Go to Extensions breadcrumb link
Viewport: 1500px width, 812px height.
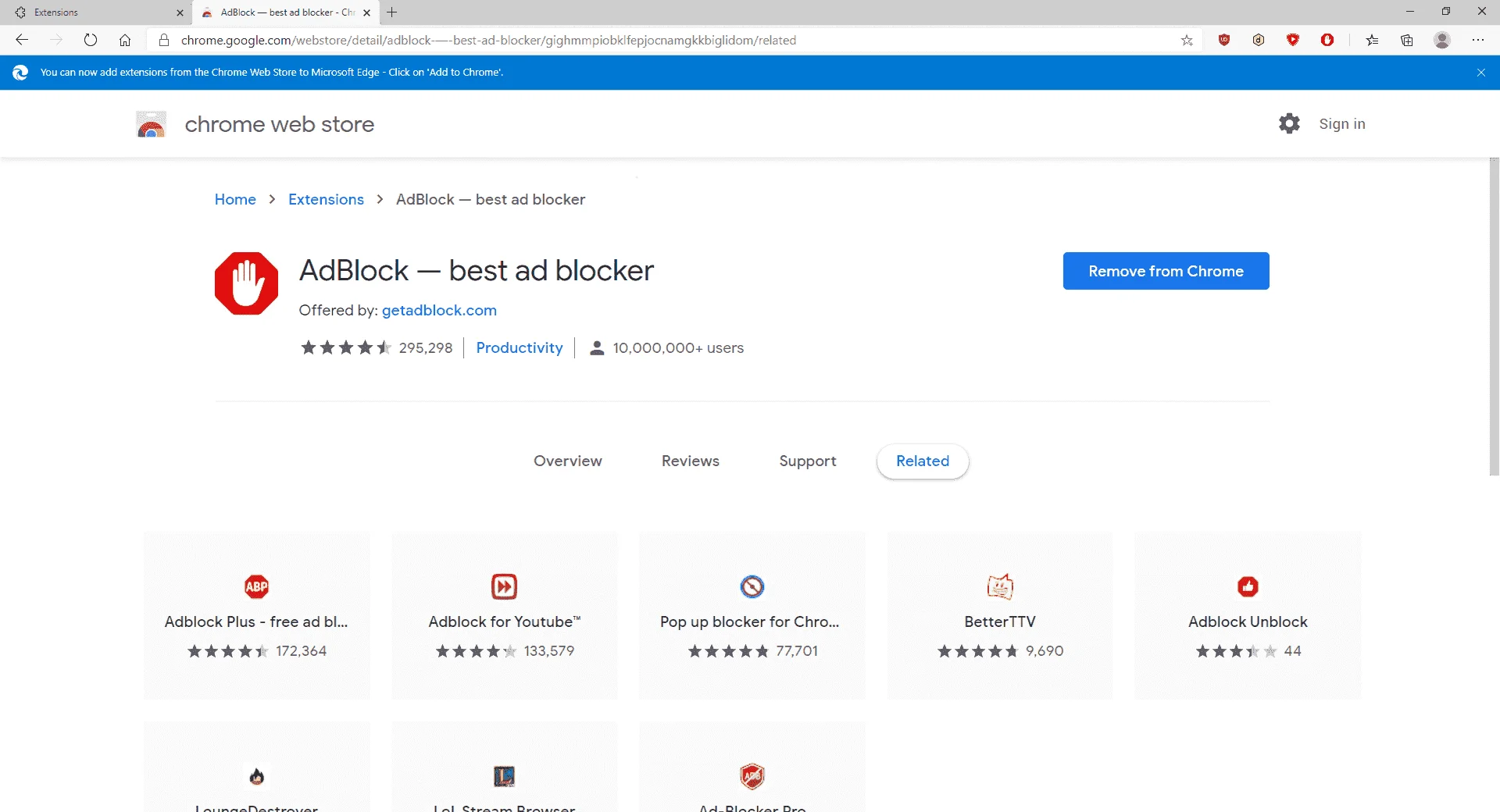(x=326, y=199)
